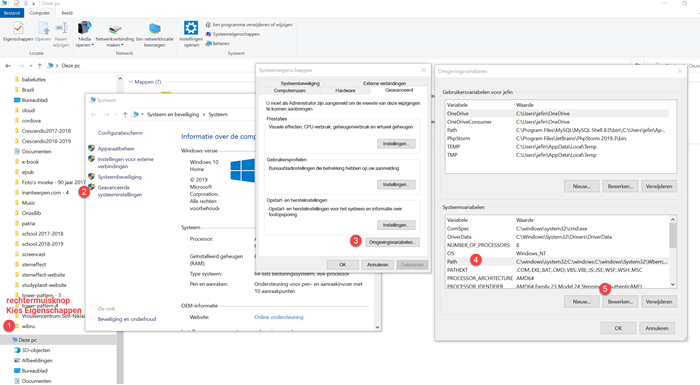Viewport: 700px width, 385px height.
Task: Click Beheren ribbon item
Action: [217, 43]
